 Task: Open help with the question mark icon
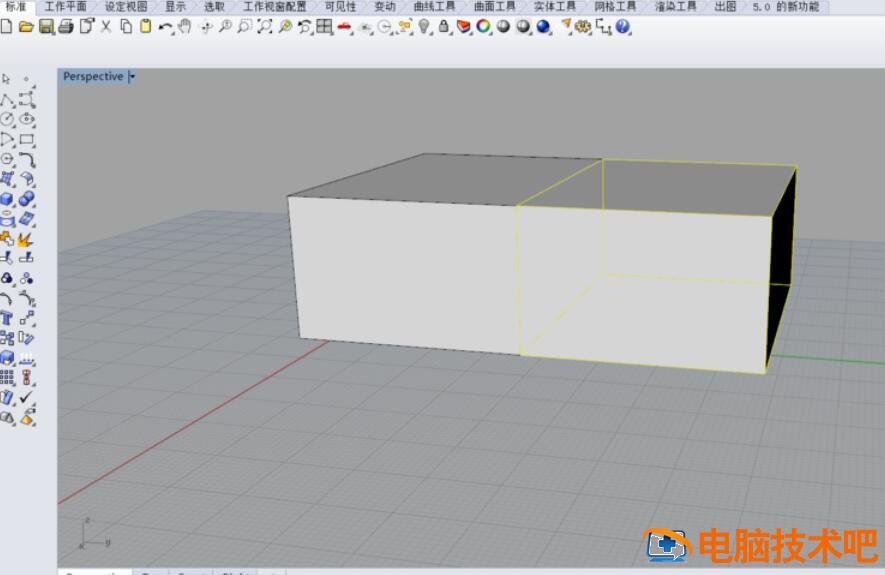(622, 27)
